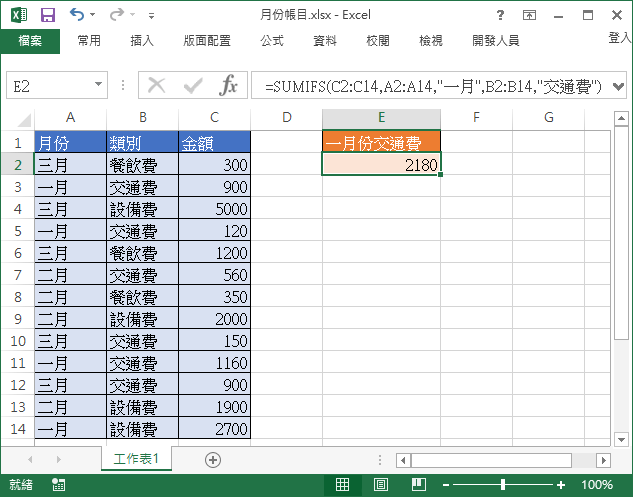The image size is (633, 497).
Task: Open the Undo history dropdown arrow
Action: click(92, 15)
